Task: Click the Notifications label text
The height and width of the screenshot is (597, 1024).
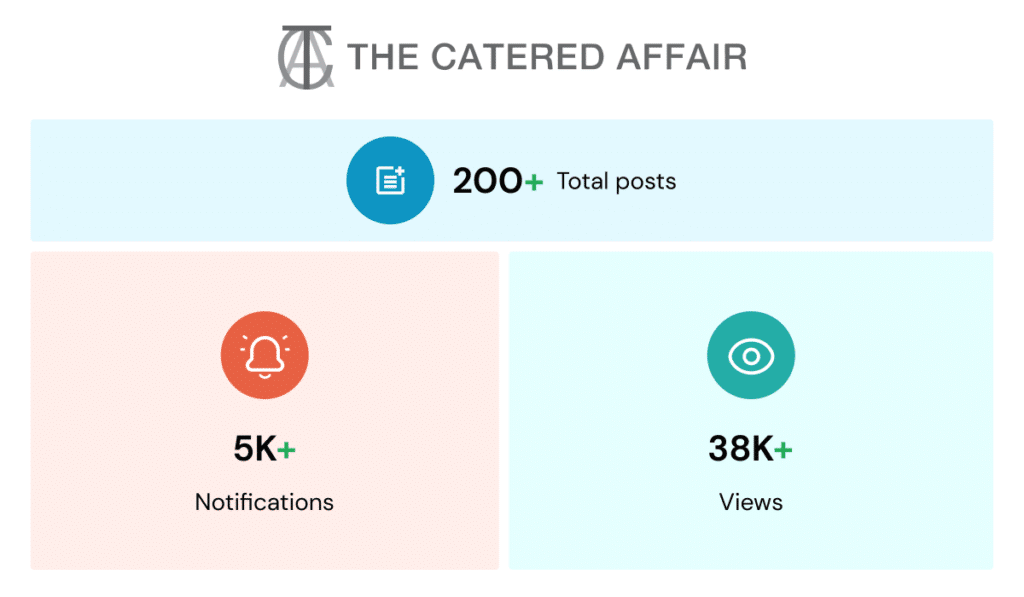Action: 264,502
